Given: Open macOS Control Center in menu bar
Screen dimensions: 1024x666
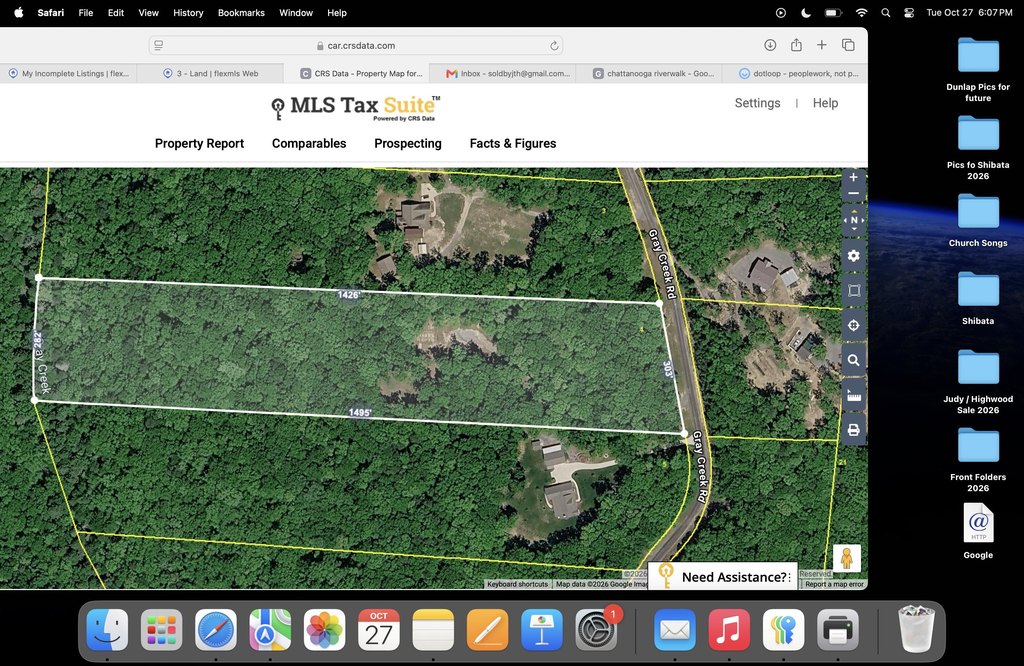Looking at the screenshot, I should 908,12.
